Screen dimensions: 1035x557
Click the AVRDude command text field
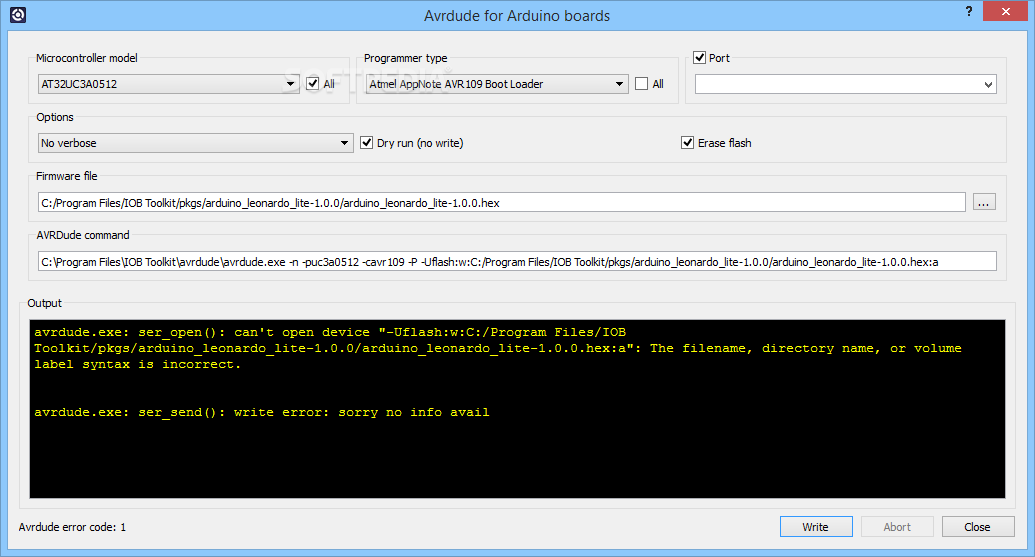point(517,261)
